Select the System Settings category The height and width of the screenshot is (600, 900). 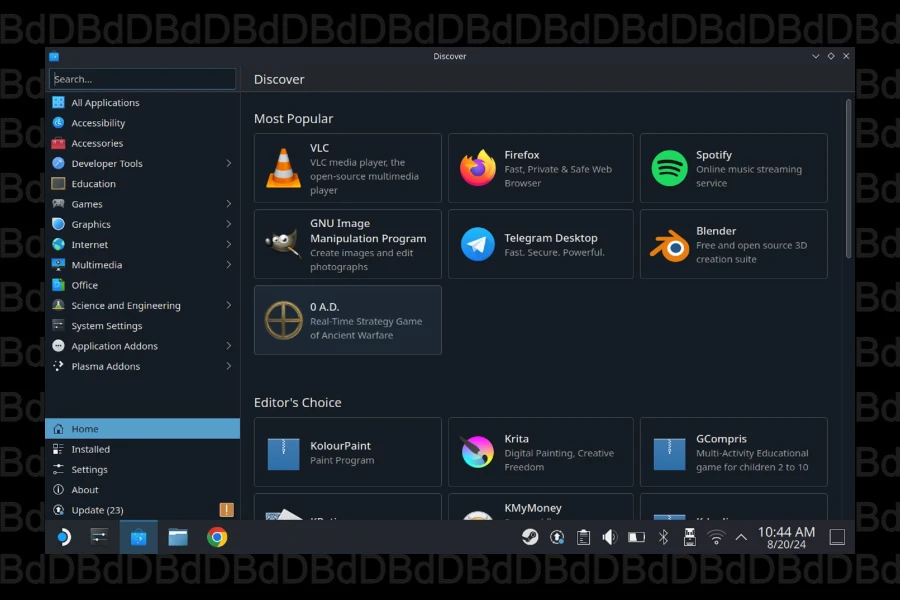point(142,326)
